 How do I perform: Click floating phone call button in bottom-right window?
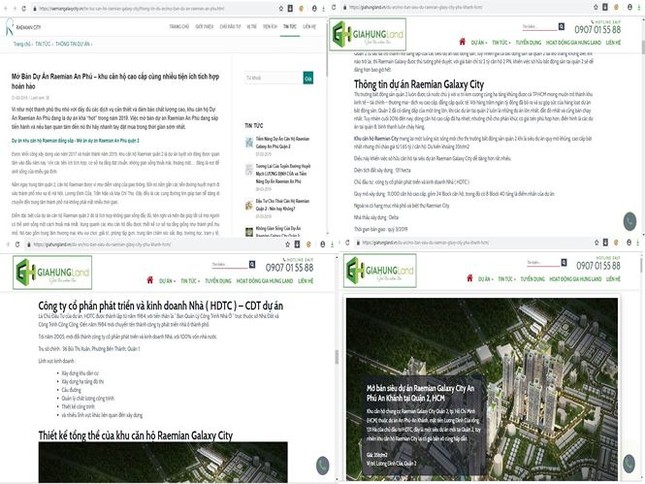[x=629, y=463]
